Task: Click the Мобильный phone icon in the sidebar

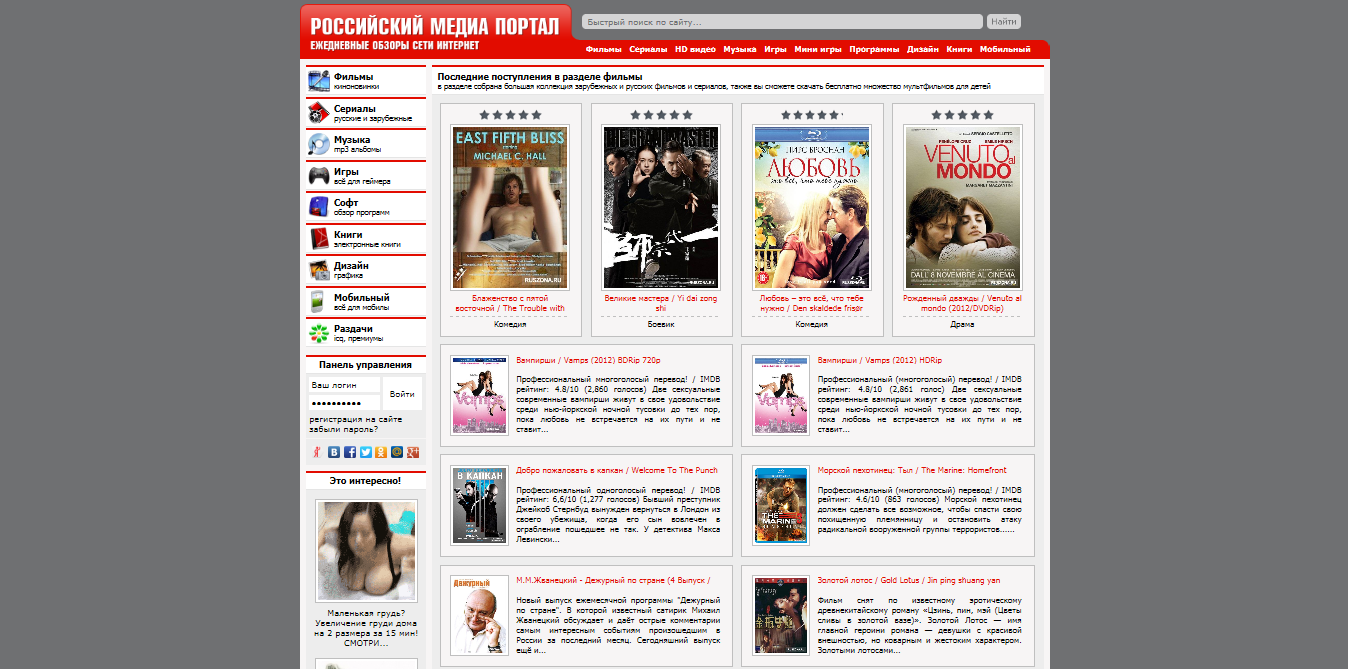Action: pyautogui.click(x=319, y=302)
